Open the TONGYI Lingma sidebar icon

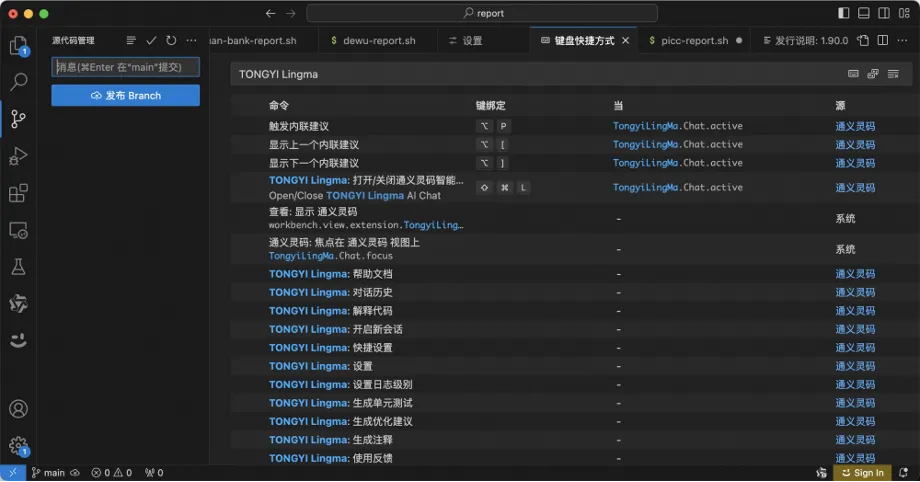pyautogui.click(x=18, y=304)
